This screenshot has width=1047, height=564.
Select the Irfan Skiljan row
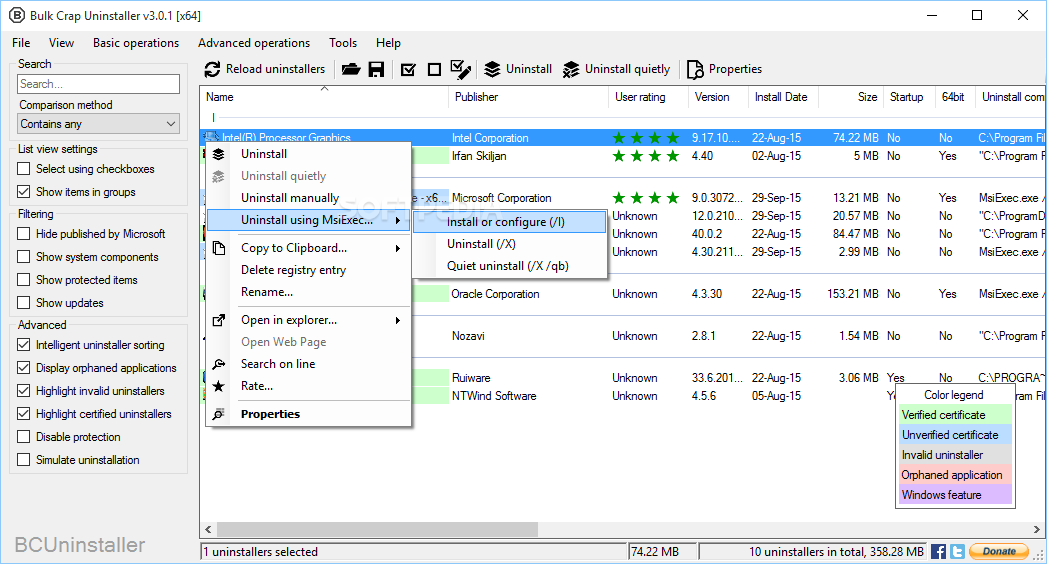[x=623, y=156]
